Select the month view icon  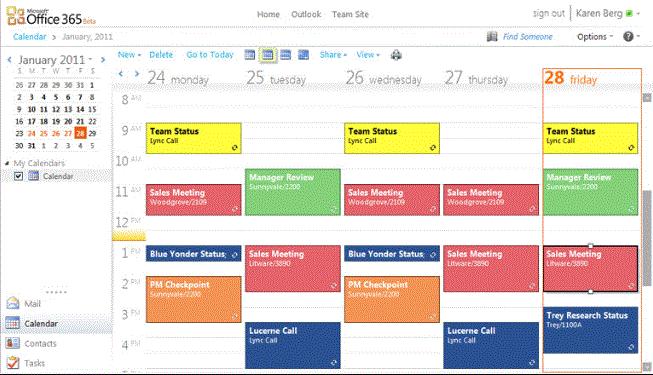(x=304, y=55)
